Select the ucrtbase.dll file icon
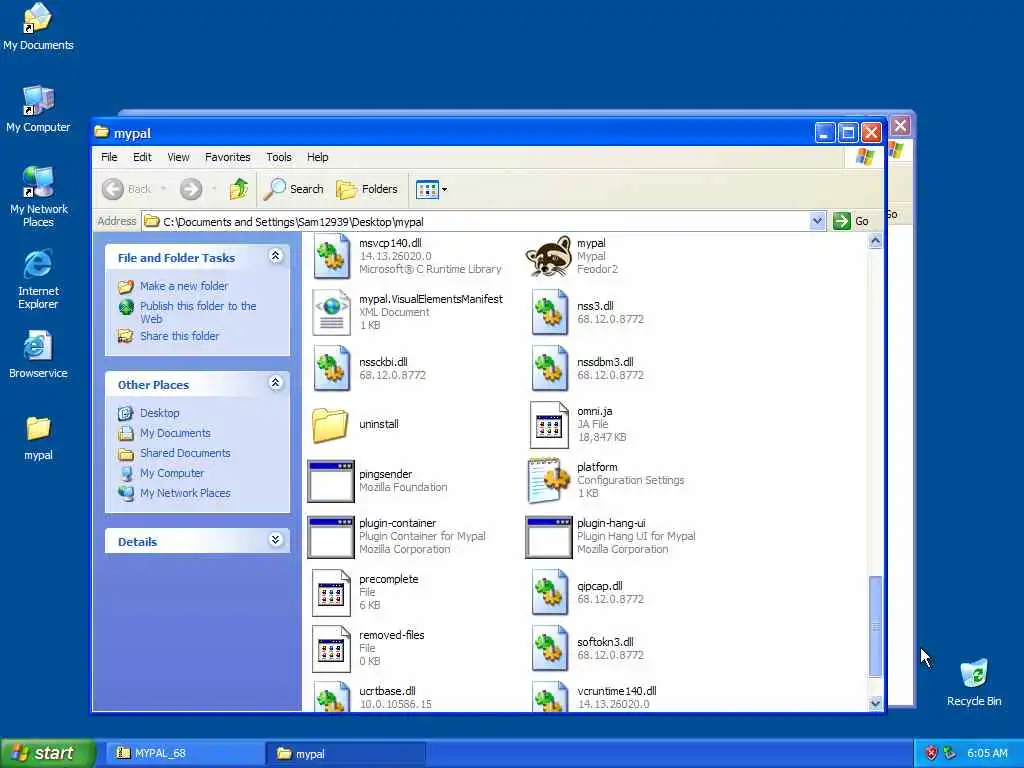 click(331, 696)
